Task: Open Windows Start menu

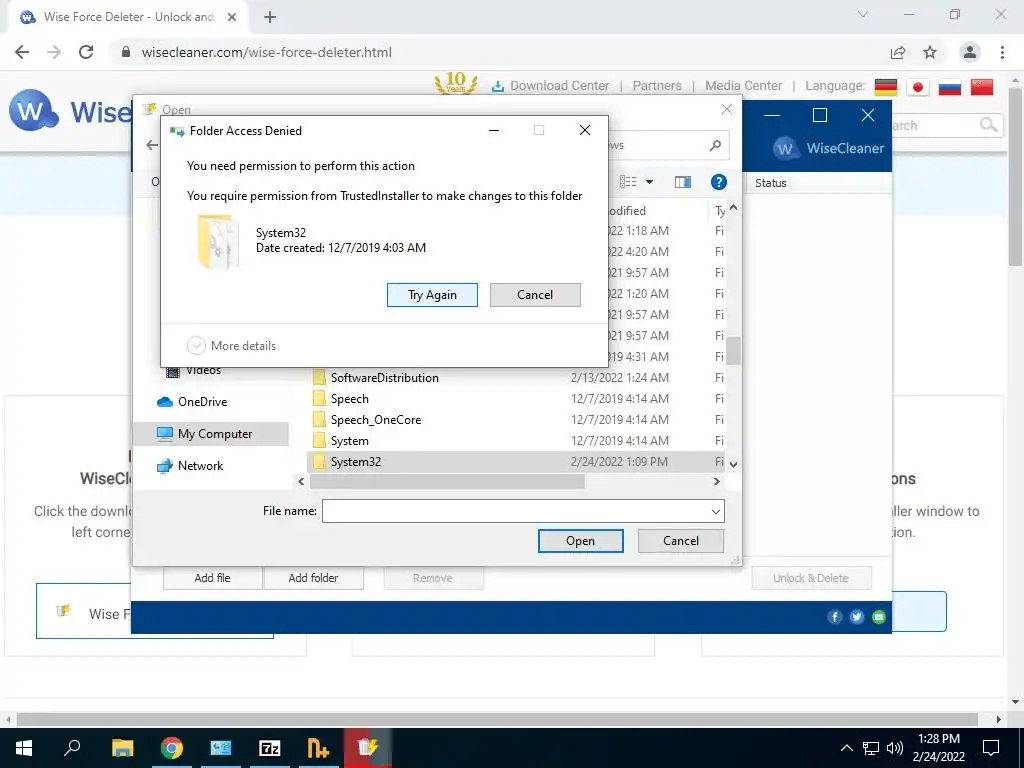Action: (24, 748)
